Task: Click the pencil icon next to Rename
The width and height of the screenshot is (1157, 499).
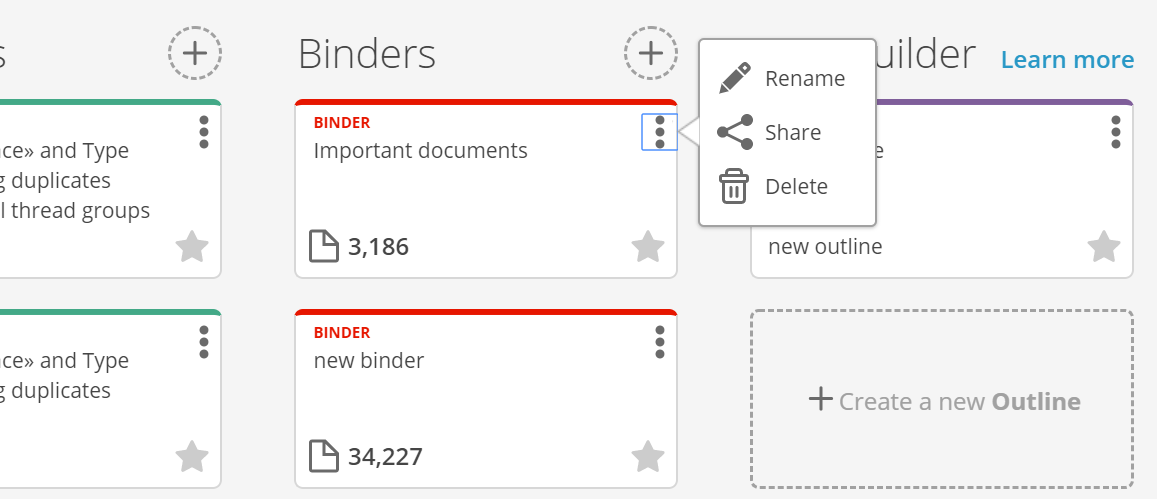Action: point(735,78)
